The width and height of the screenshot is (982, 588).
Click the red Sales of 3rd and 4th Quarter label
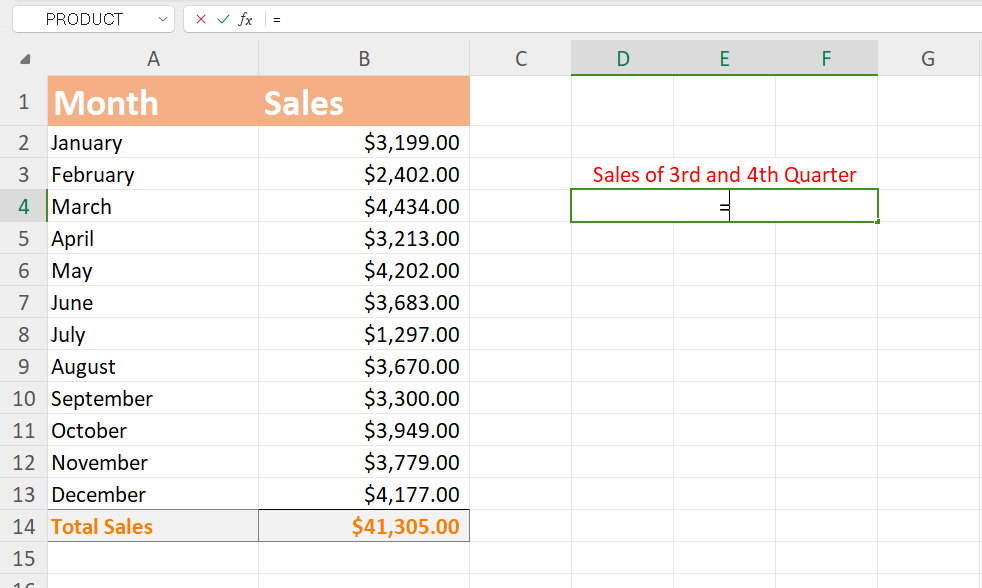(724, 174)
